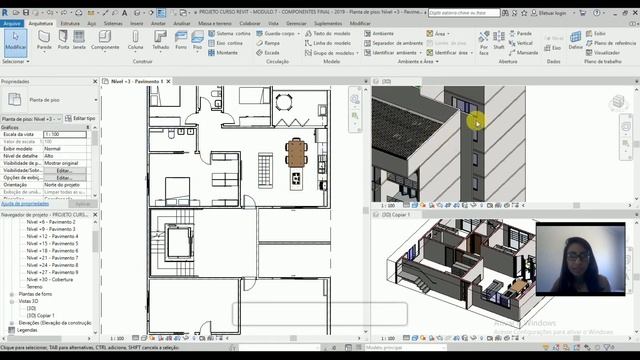Click the Save icon in quick access toolbar

coord(26,13)
